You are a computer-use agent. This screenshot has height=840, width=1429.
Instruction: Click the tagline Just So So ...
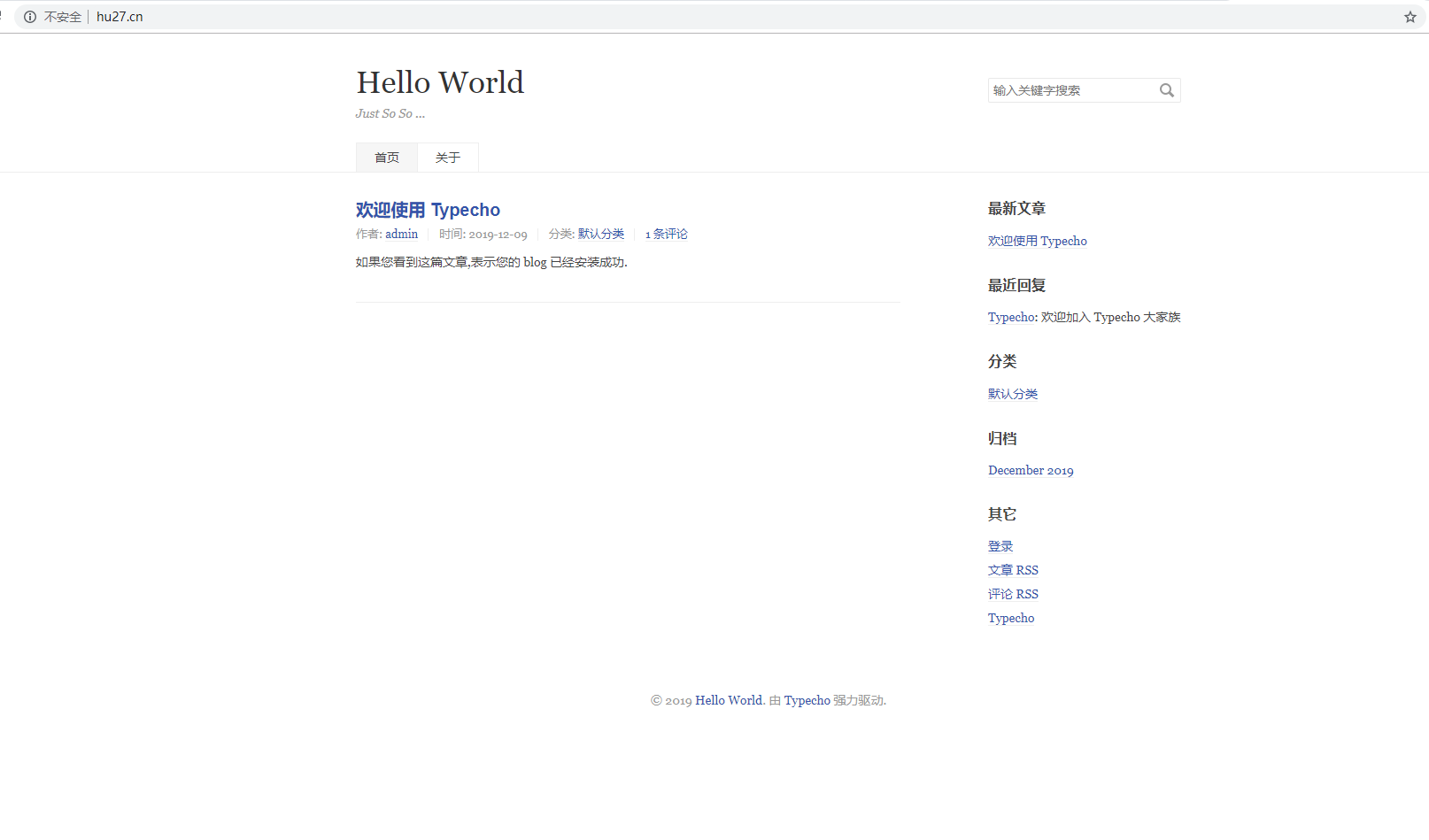[x=390, y=113]
